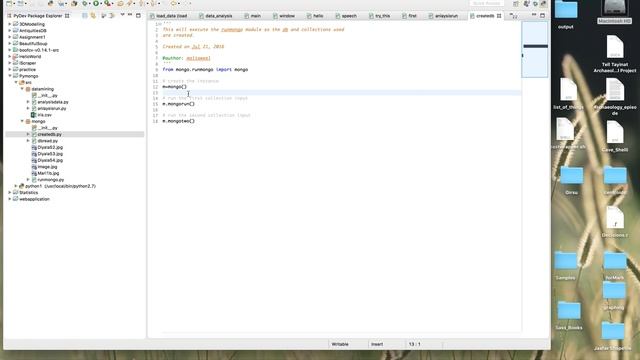Select Diyala54.jpg image file
The height and width of the screenshot is (360, 640).
(x=50, y=160)
